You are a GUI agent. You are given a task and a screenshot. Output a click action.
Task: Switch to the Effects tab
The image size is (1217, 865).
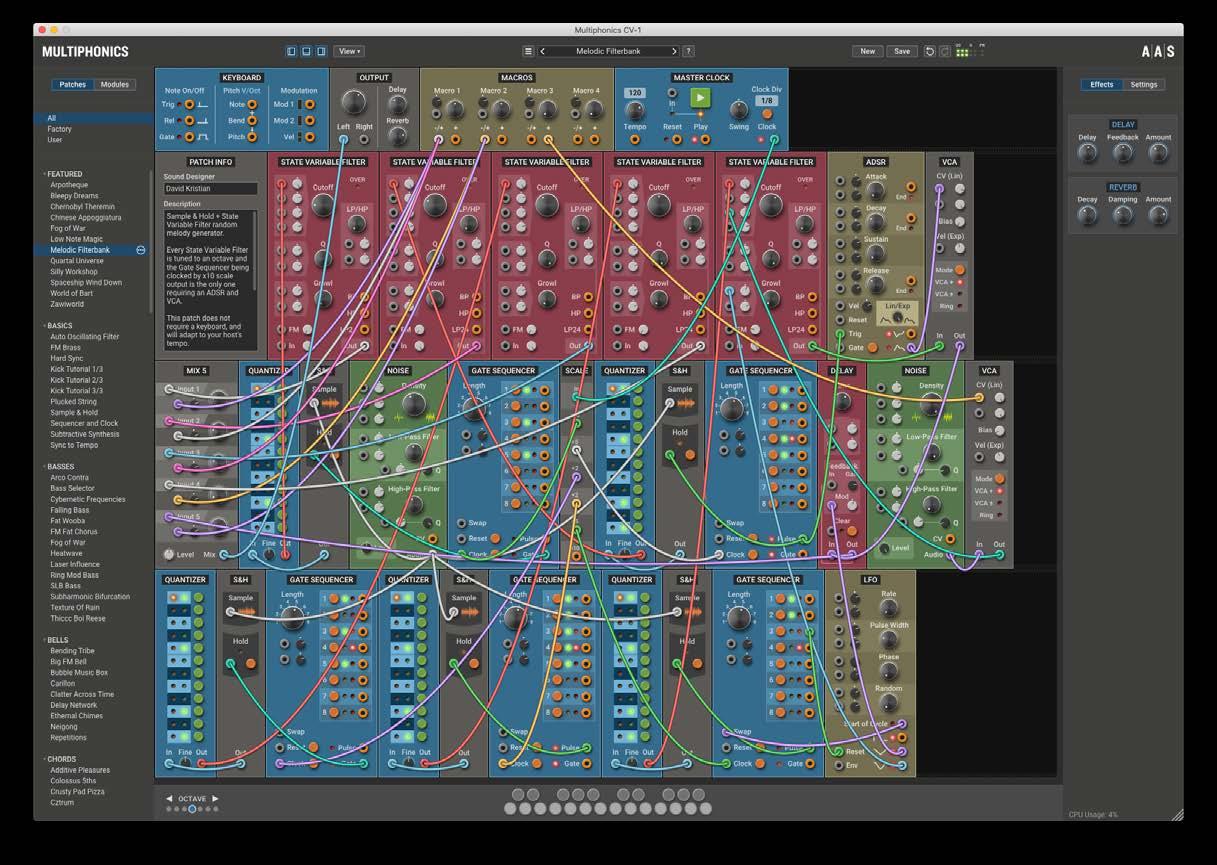pyautogui.click(x=1102, y=85)
